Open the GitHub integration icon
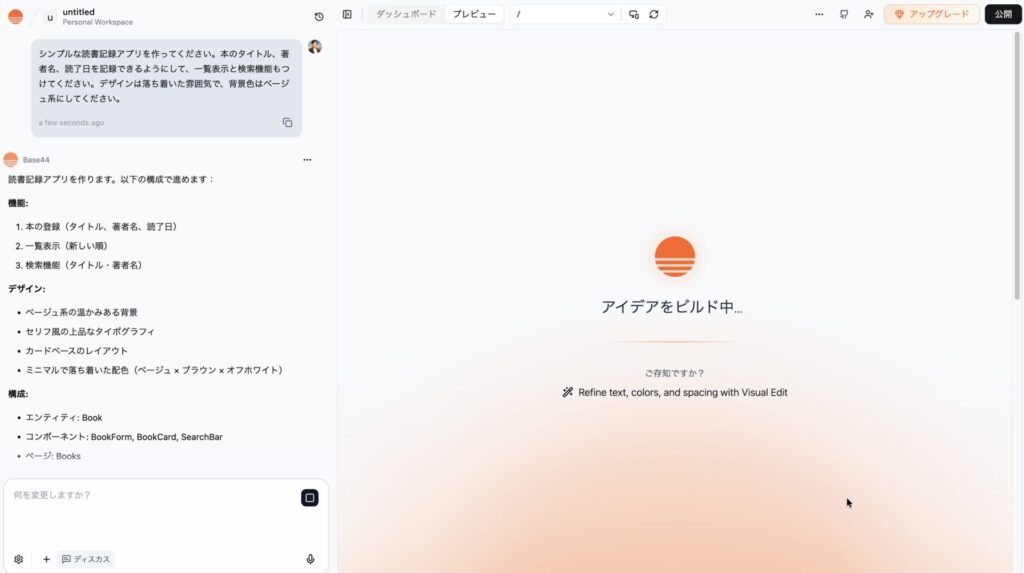Screen dimensions: 1024x573 tap(844, 15)
